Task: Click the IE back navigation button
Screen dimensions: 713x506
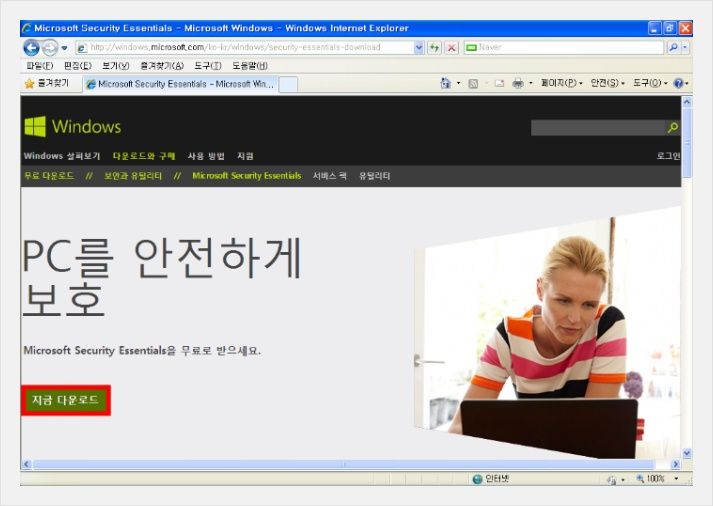Action: click(x=31, y=47)
